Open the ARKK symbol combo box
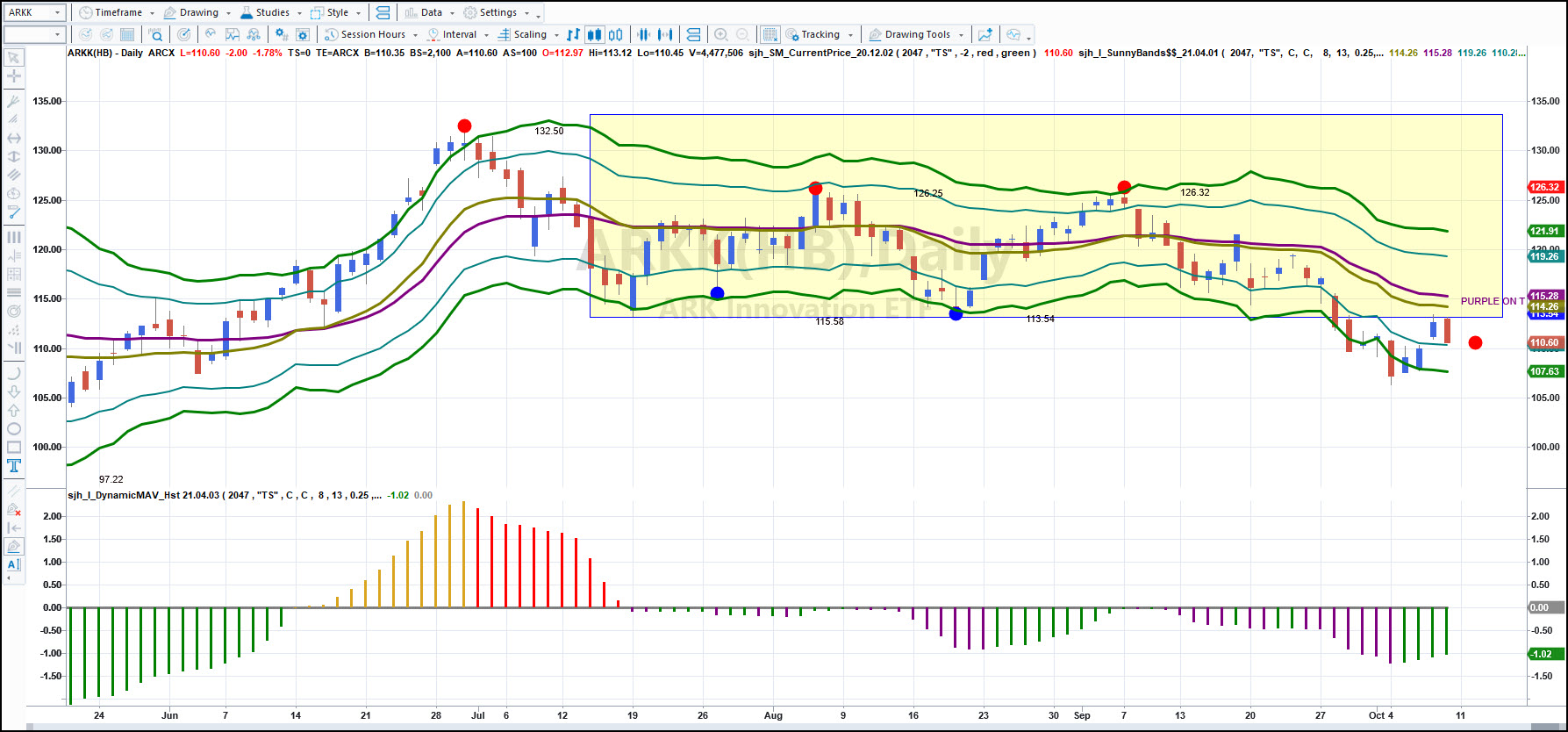Image resolution: width=1568 pixels, height=732 pixels. [x=35, y=12]
